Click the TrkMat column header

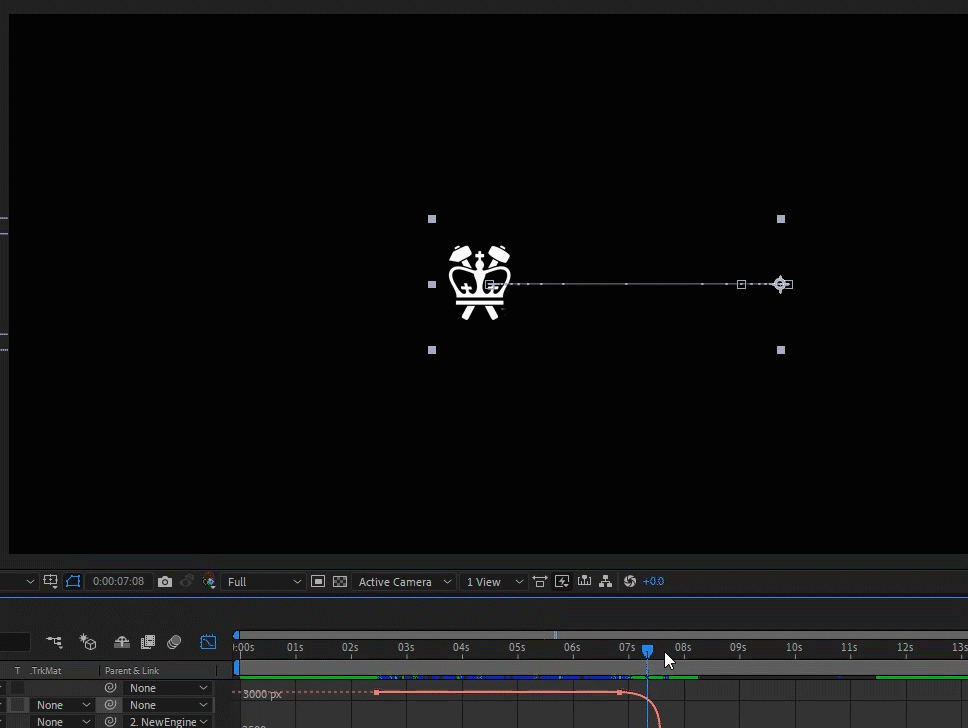pos(45,671)
